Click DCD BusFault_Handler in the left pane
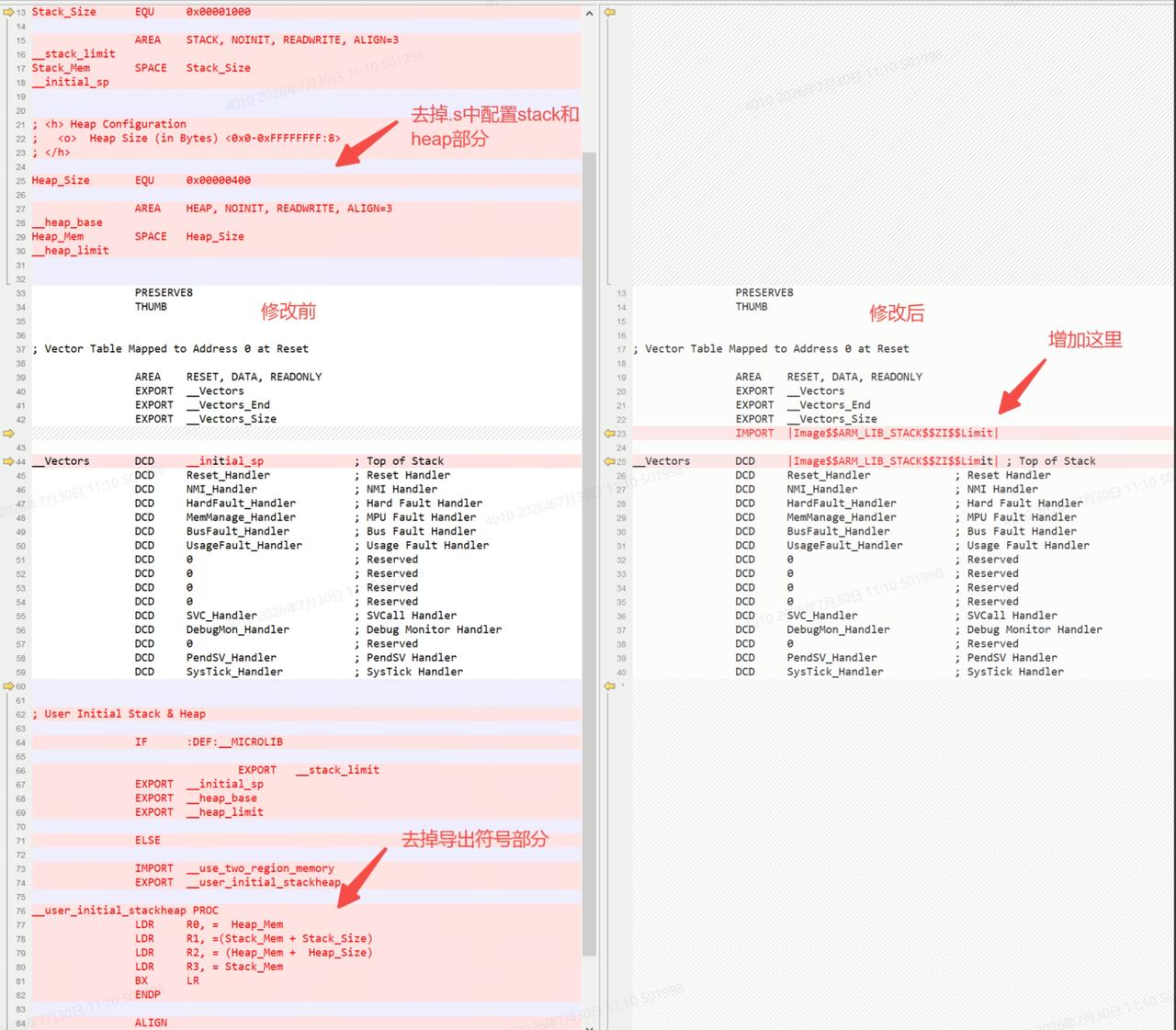This screenshot has height=1030, width=1176. click(212, 531)
